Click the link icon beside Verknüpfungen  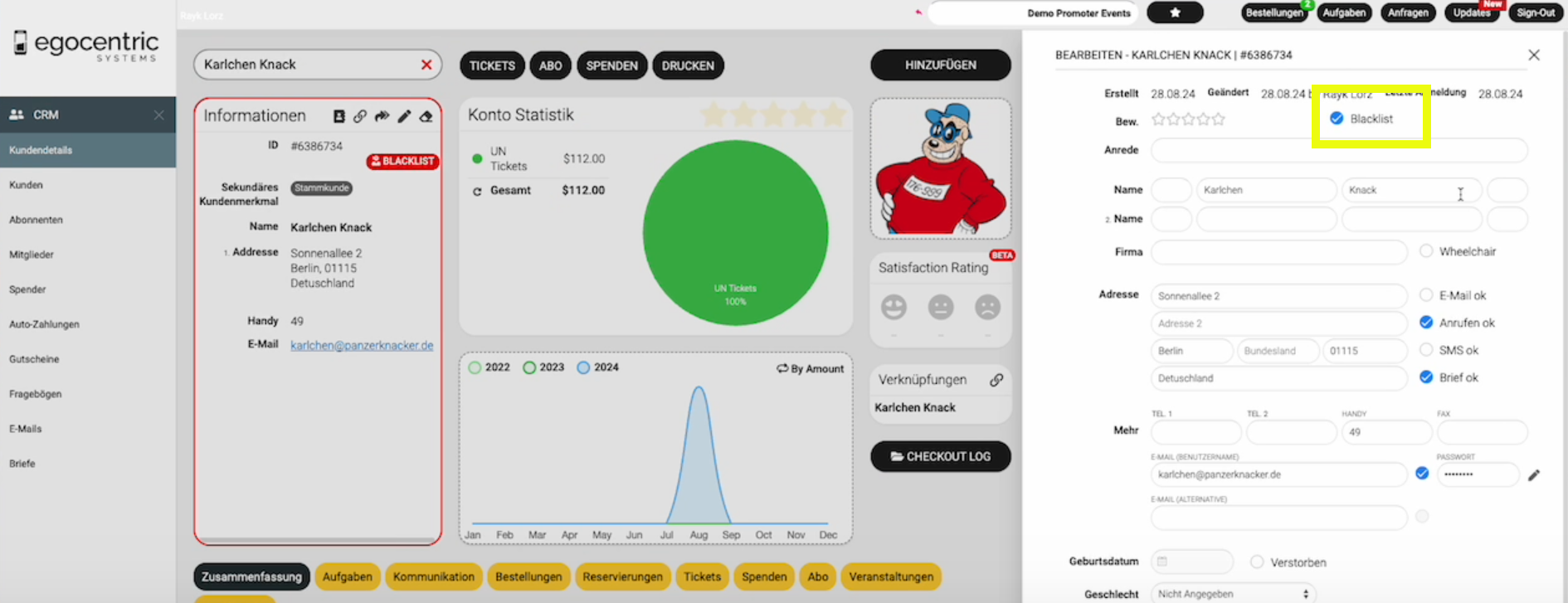pos(996,380)
